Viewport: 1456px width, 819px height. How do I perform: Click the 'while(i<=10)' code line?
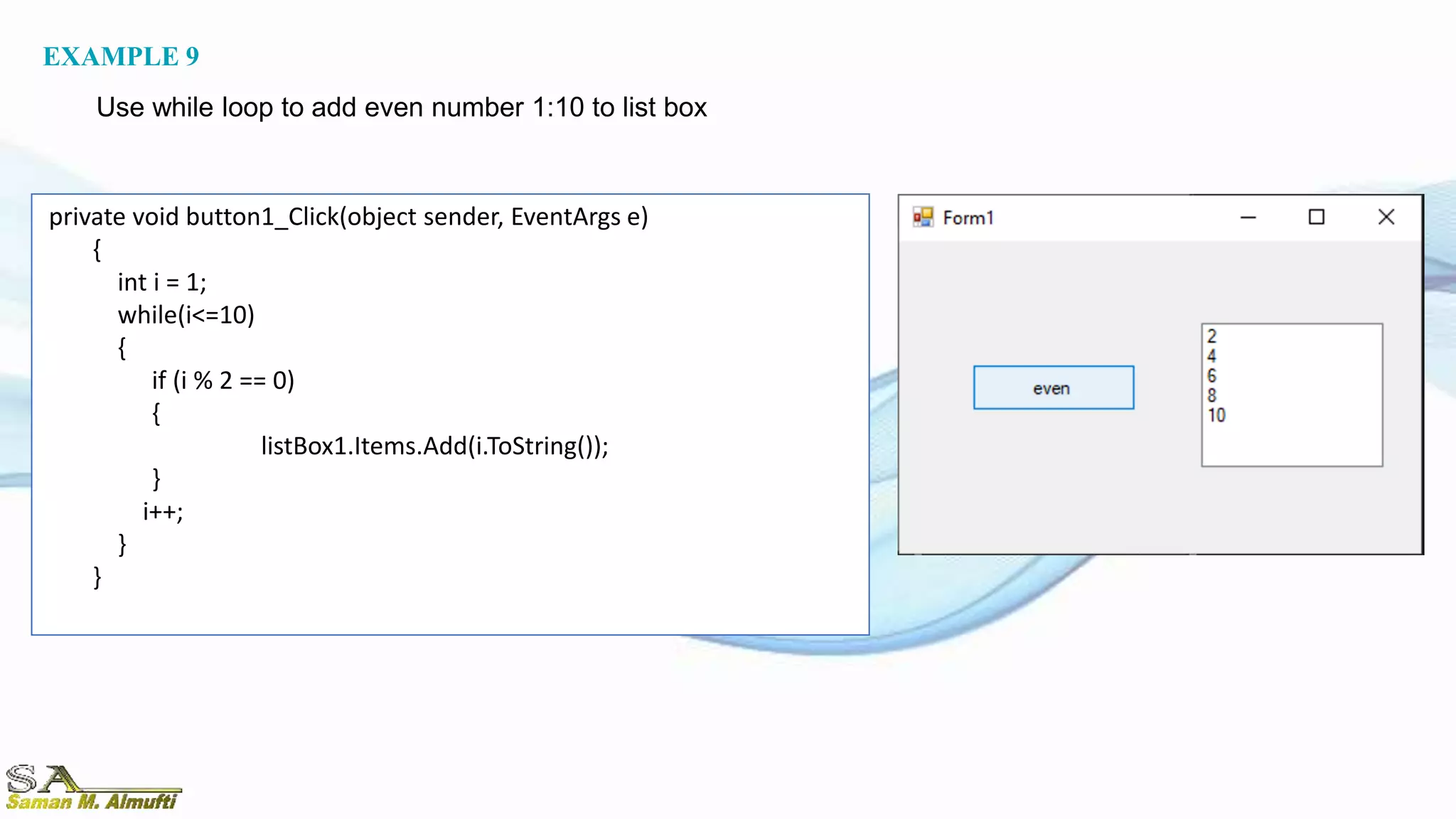click(186, 315)
